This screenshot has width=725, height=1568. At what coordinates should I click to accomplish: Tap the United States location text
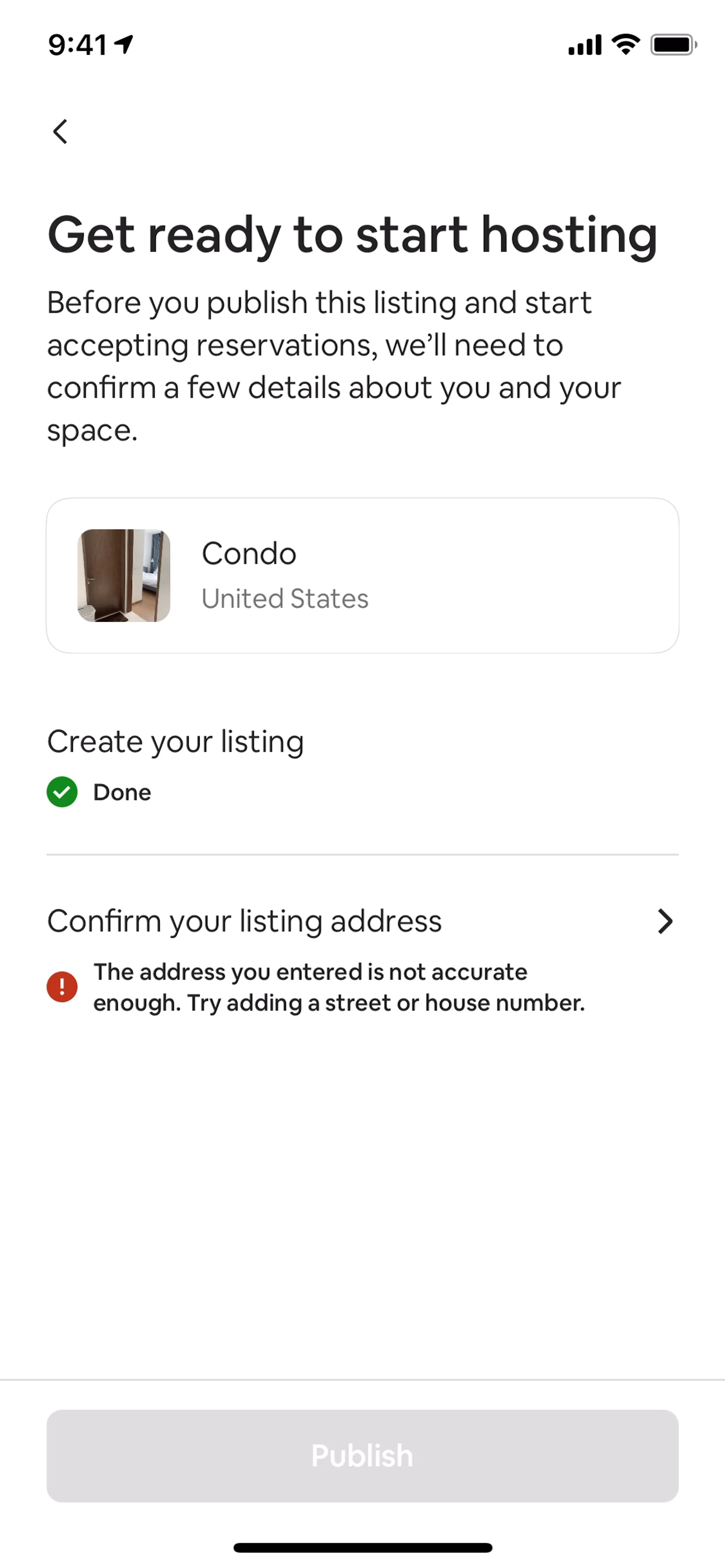pyautogui.click(x=285, y=599)
